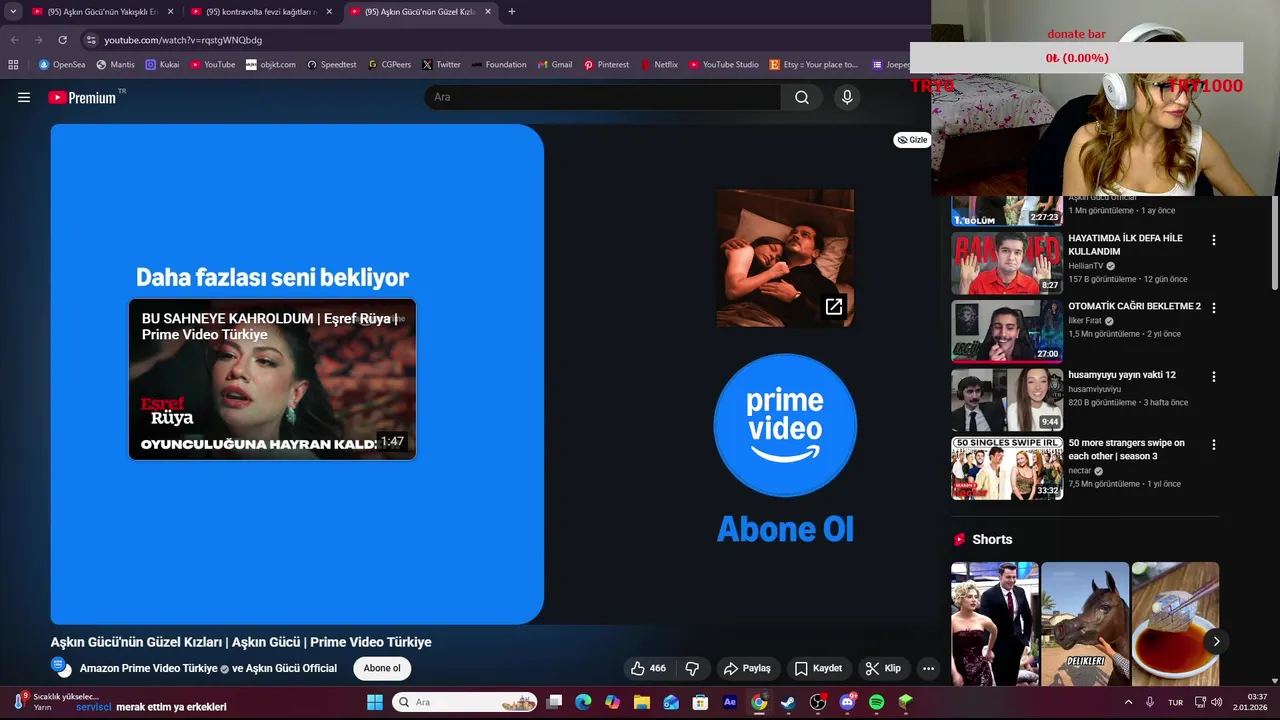Open the Speedtest bookmark

click(331, 64)
